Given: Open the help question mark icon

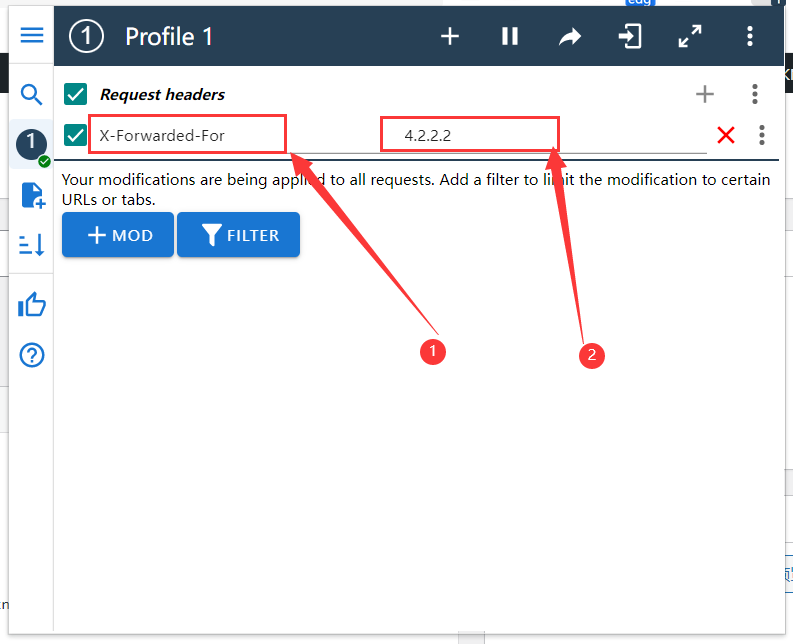Looking at the screenshot, I should pos(32,354).
